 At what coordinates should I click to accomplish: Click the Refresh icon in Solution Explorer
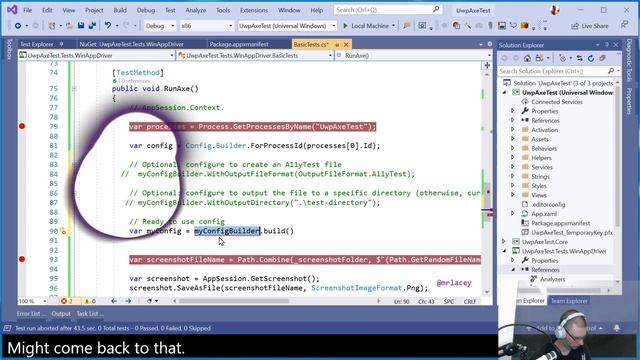click(x=591, y=58)
